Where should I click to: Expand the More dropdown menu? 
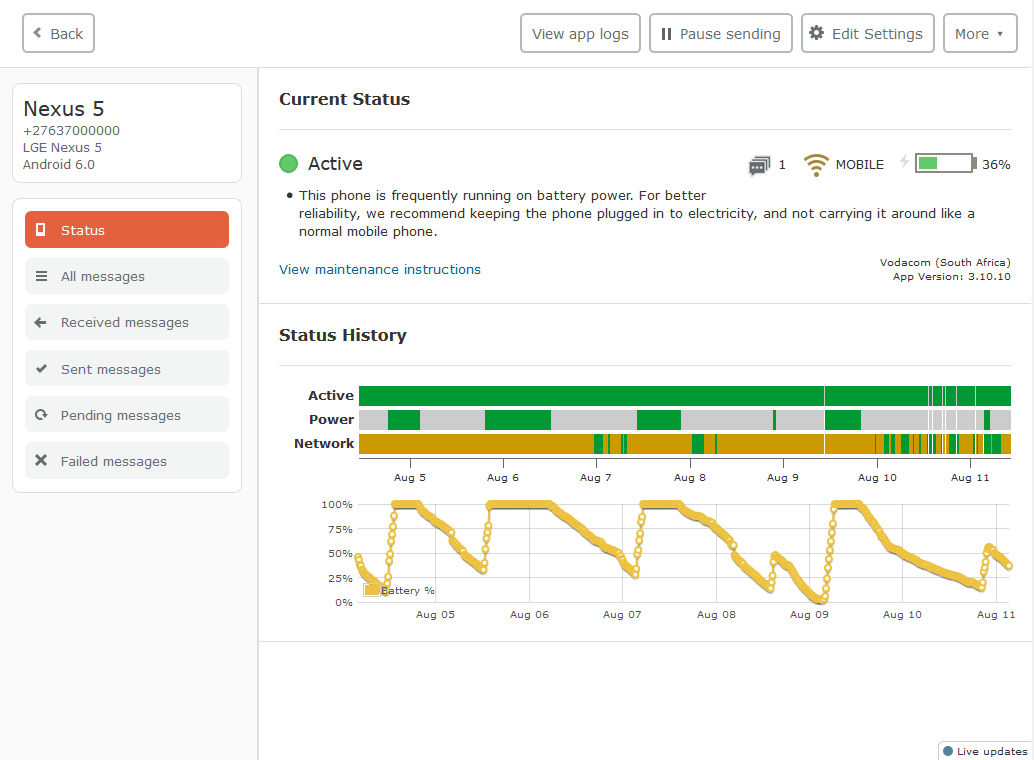click(980, 34)
